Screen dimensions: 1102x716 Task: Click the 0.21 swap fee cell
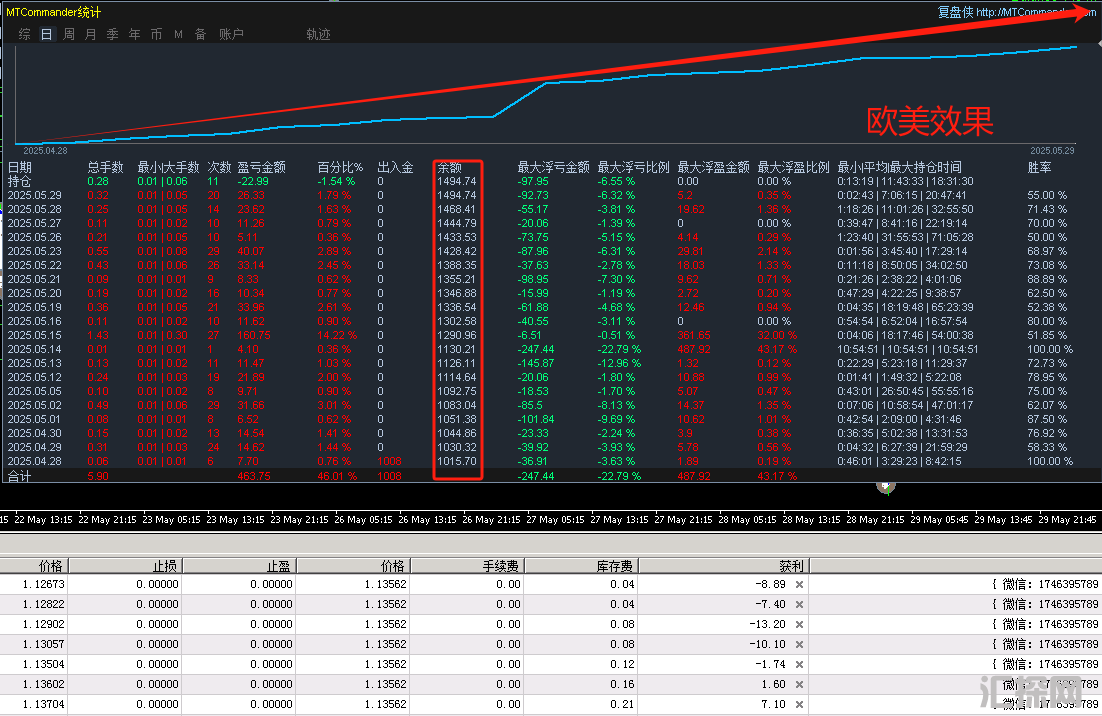pyautogui.click(x=623, y=705)
